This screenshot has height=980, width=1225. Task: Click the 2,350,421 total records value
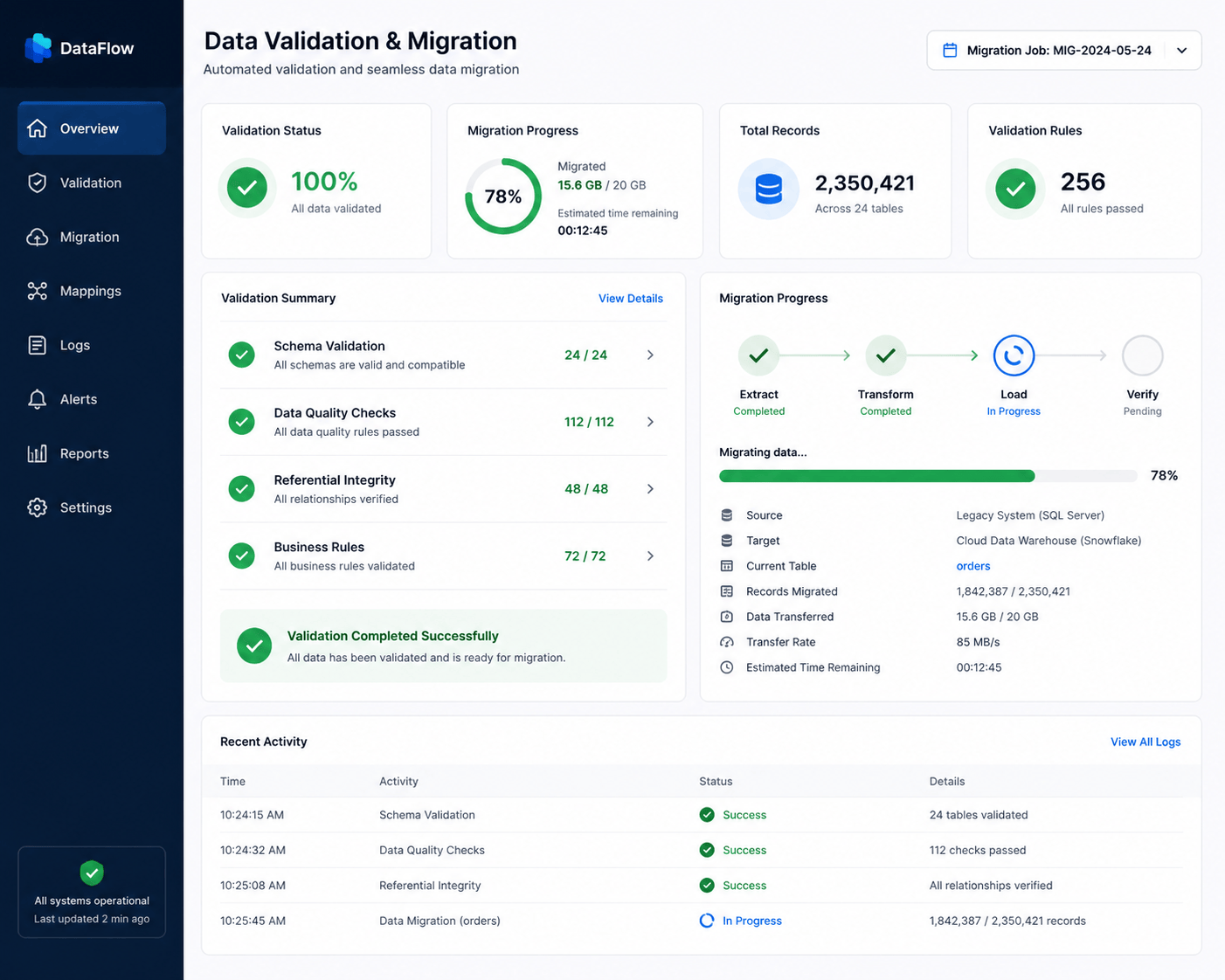[864, 183]
